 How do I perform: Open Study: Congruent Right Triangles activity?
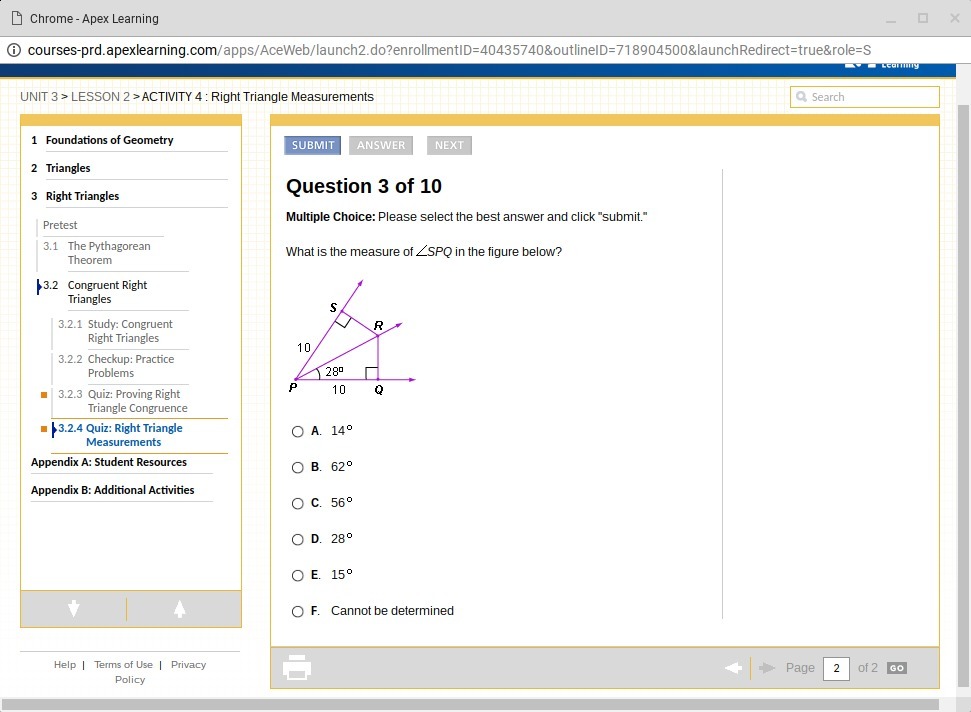tap(129, 331)
